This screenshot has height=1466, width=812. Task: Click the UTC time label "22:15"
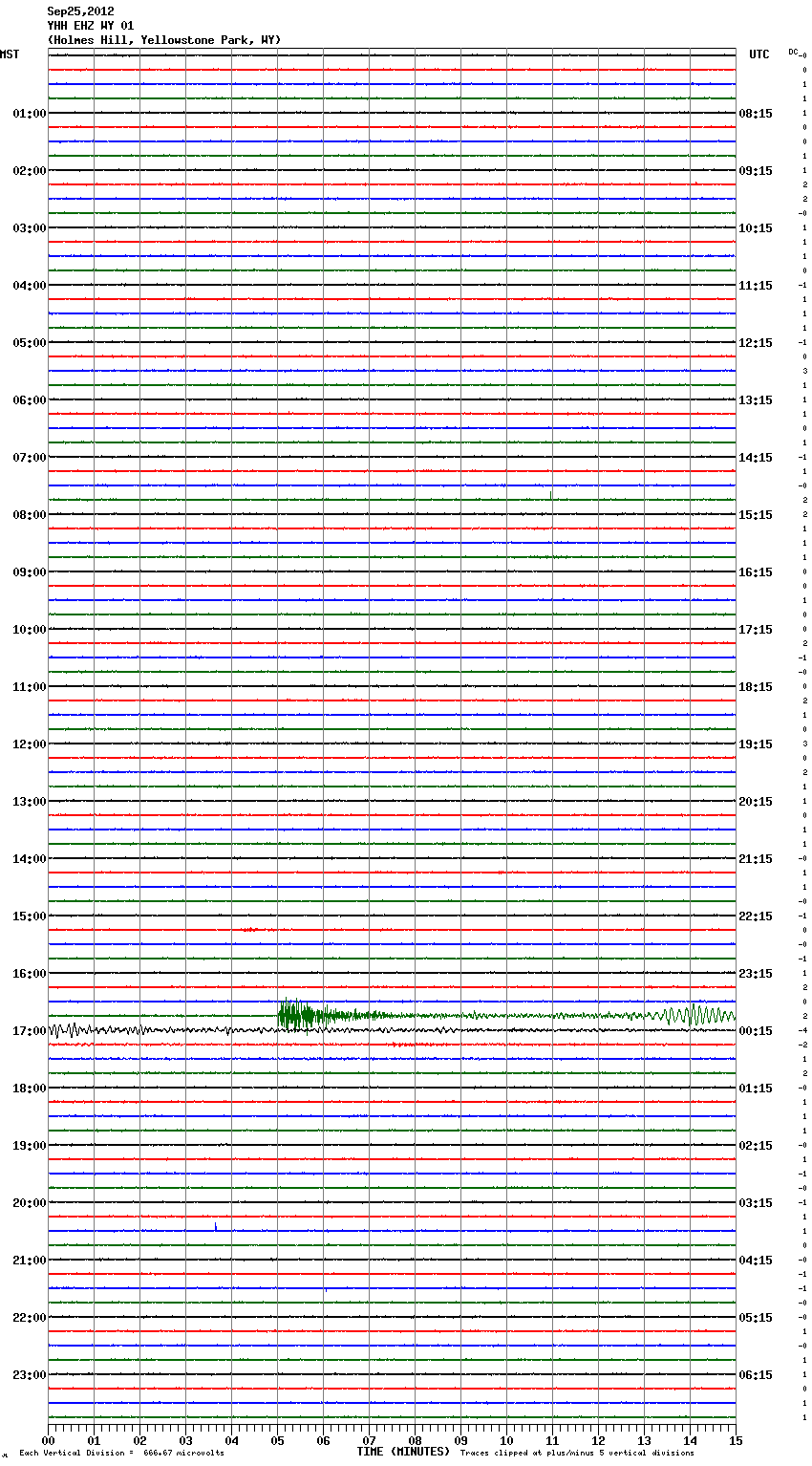pos(756,916)
